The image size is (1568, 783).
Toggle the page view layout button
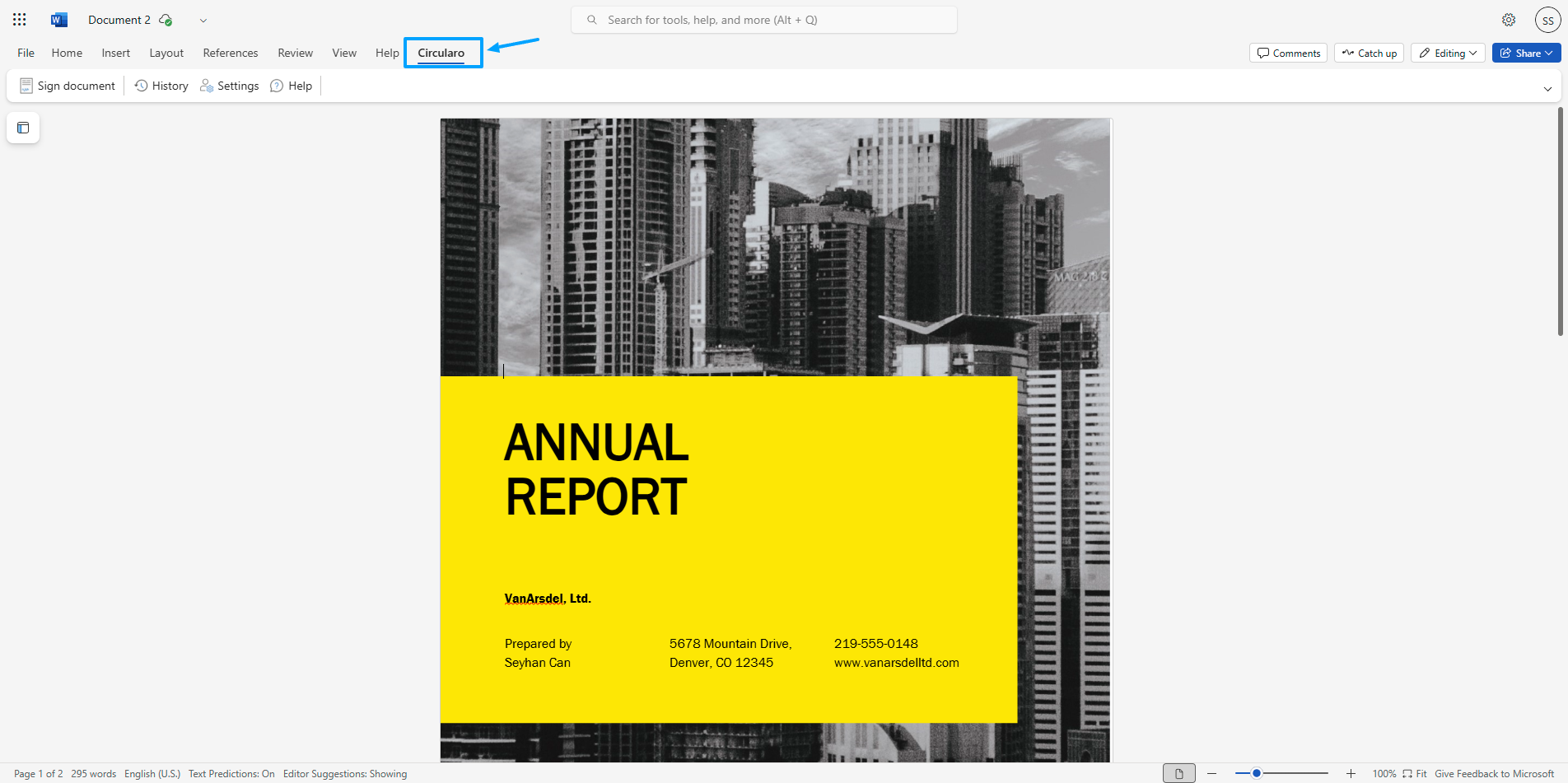click(x=1178, y=773)
